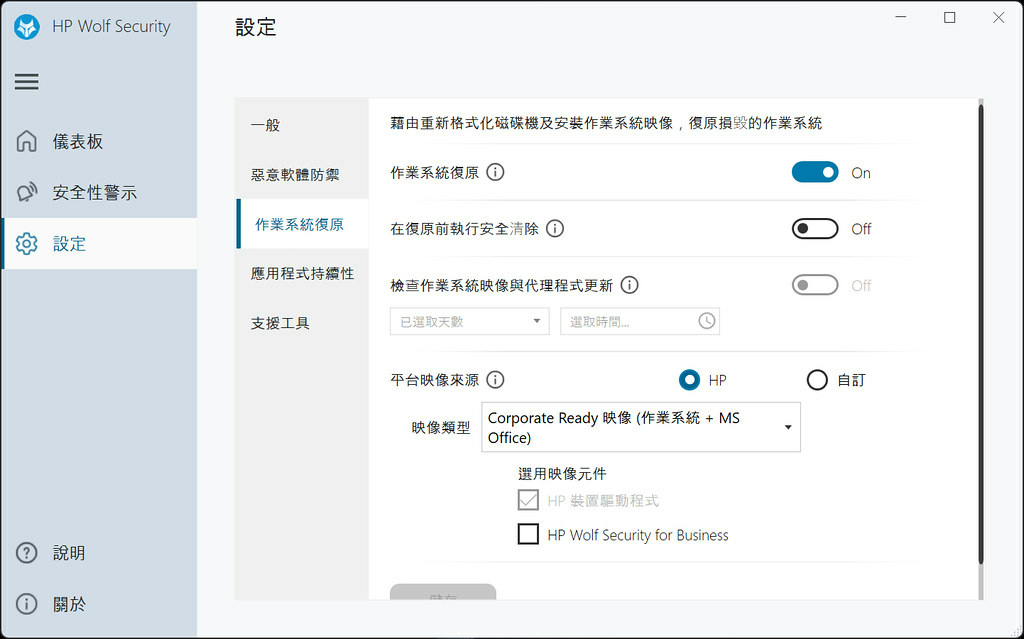The image size is (1024, 639).
Task: Minimize the HP Wolf Security window
Action: [901, 18]
